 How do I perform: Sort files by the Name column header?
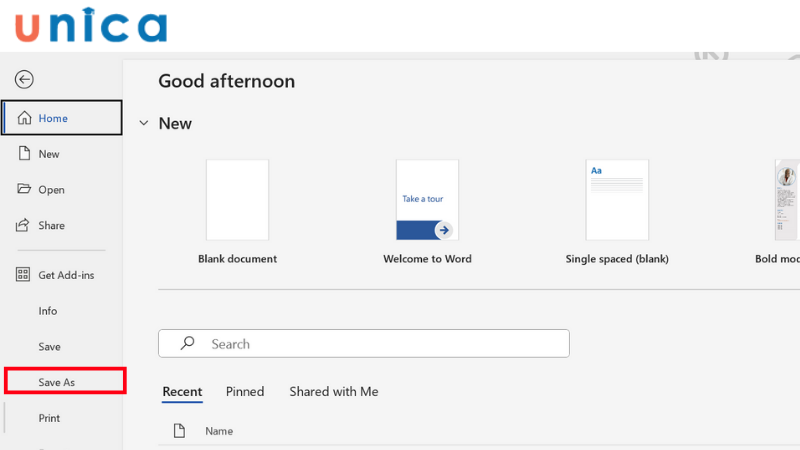[x=219, y=431]
